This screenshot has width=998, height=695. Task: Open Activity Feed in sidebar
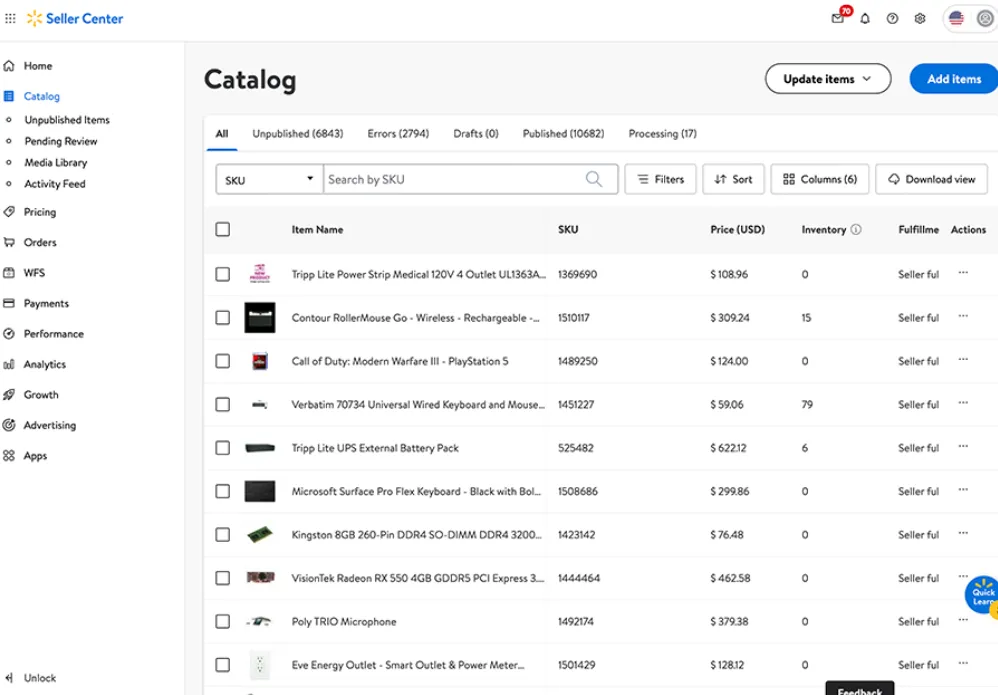click(55, 184)
